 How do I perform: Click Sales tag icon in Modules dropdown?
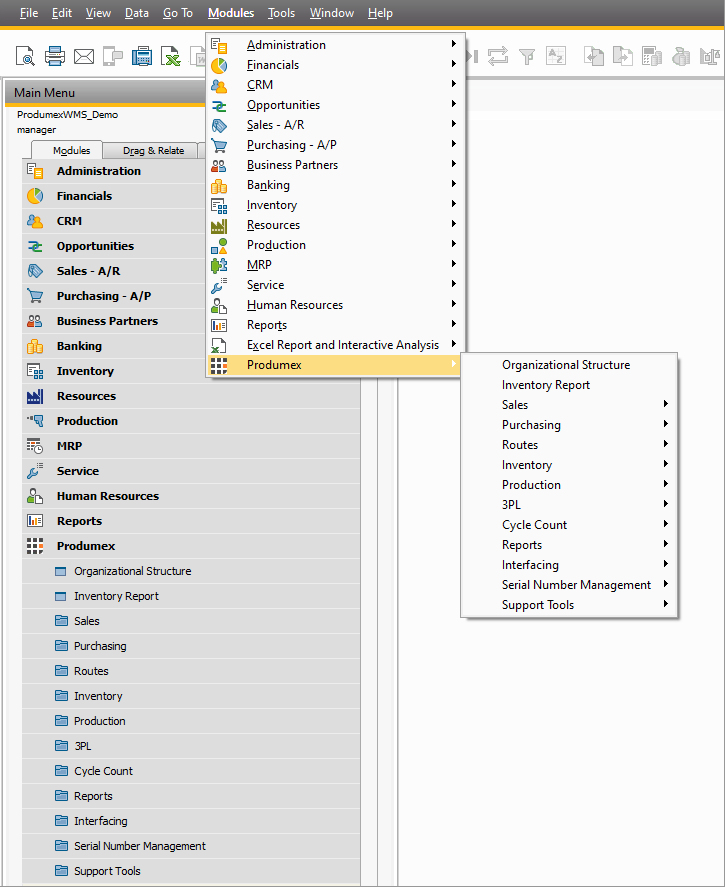click(219, 125)
